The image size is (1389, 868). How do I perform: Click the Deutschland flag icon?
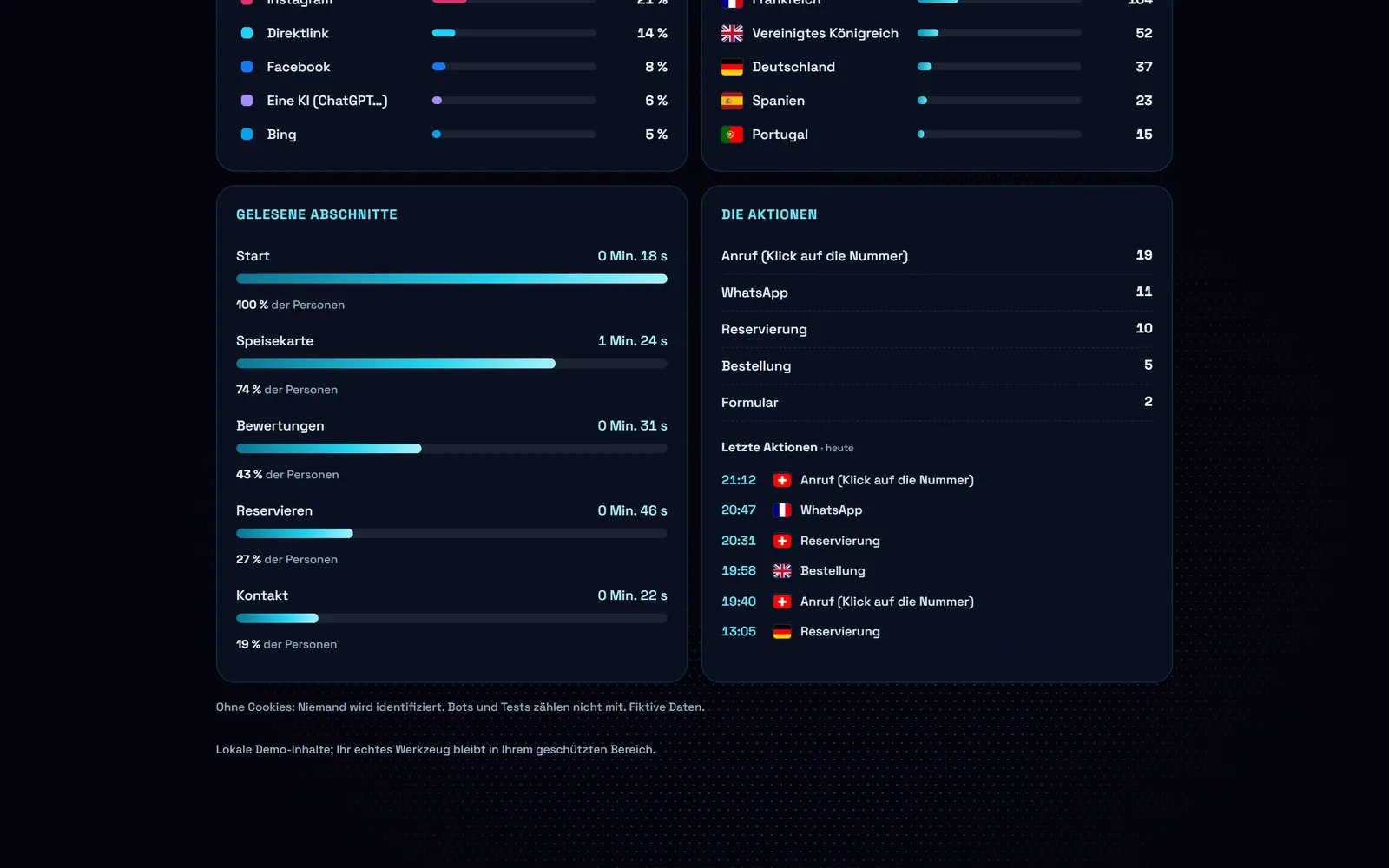tap(732, 67)
